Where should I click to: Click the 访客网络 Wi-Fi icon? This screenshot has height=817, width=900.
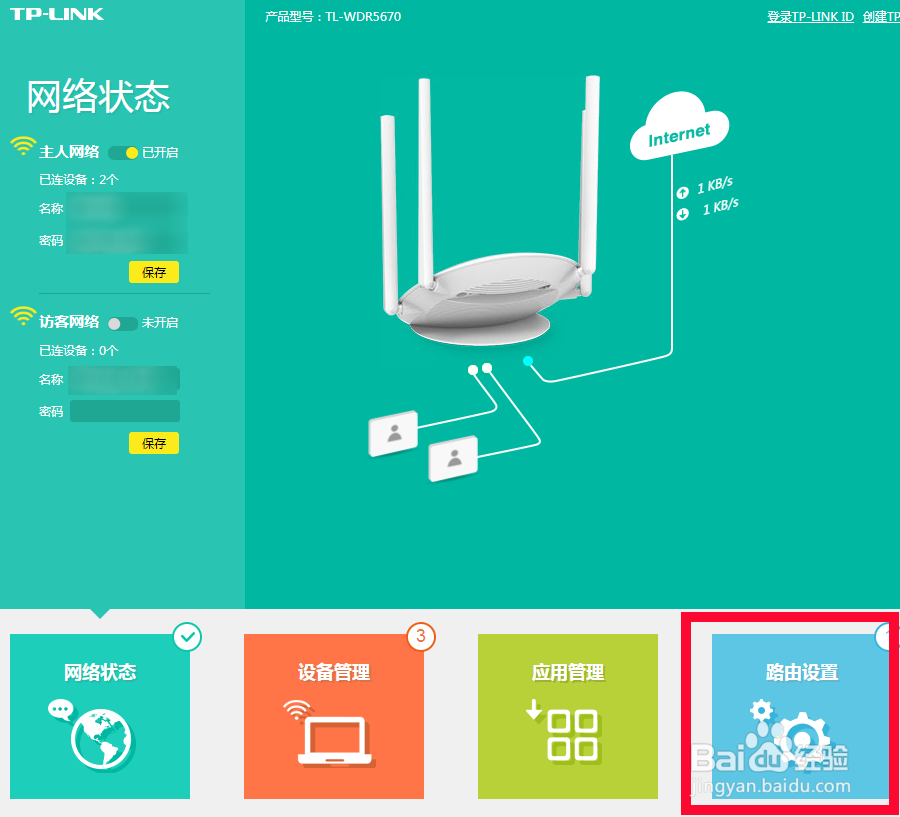coord(23,316)
